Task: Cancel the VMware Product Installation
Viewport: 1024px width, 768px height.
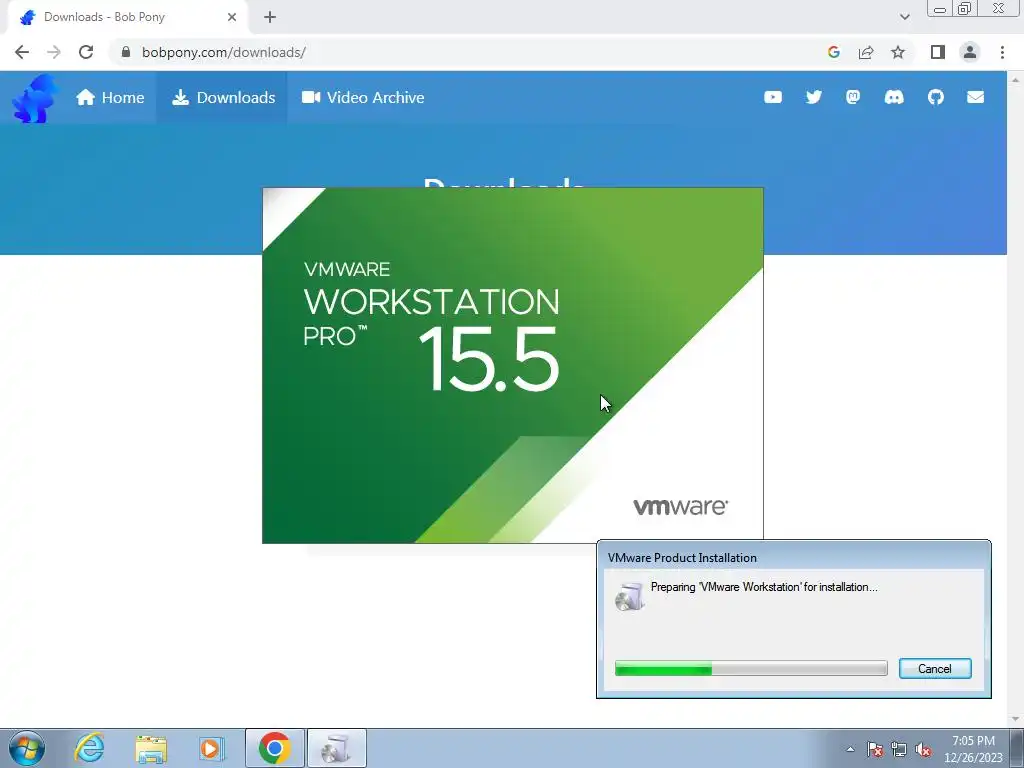Action: coord(935,668)
